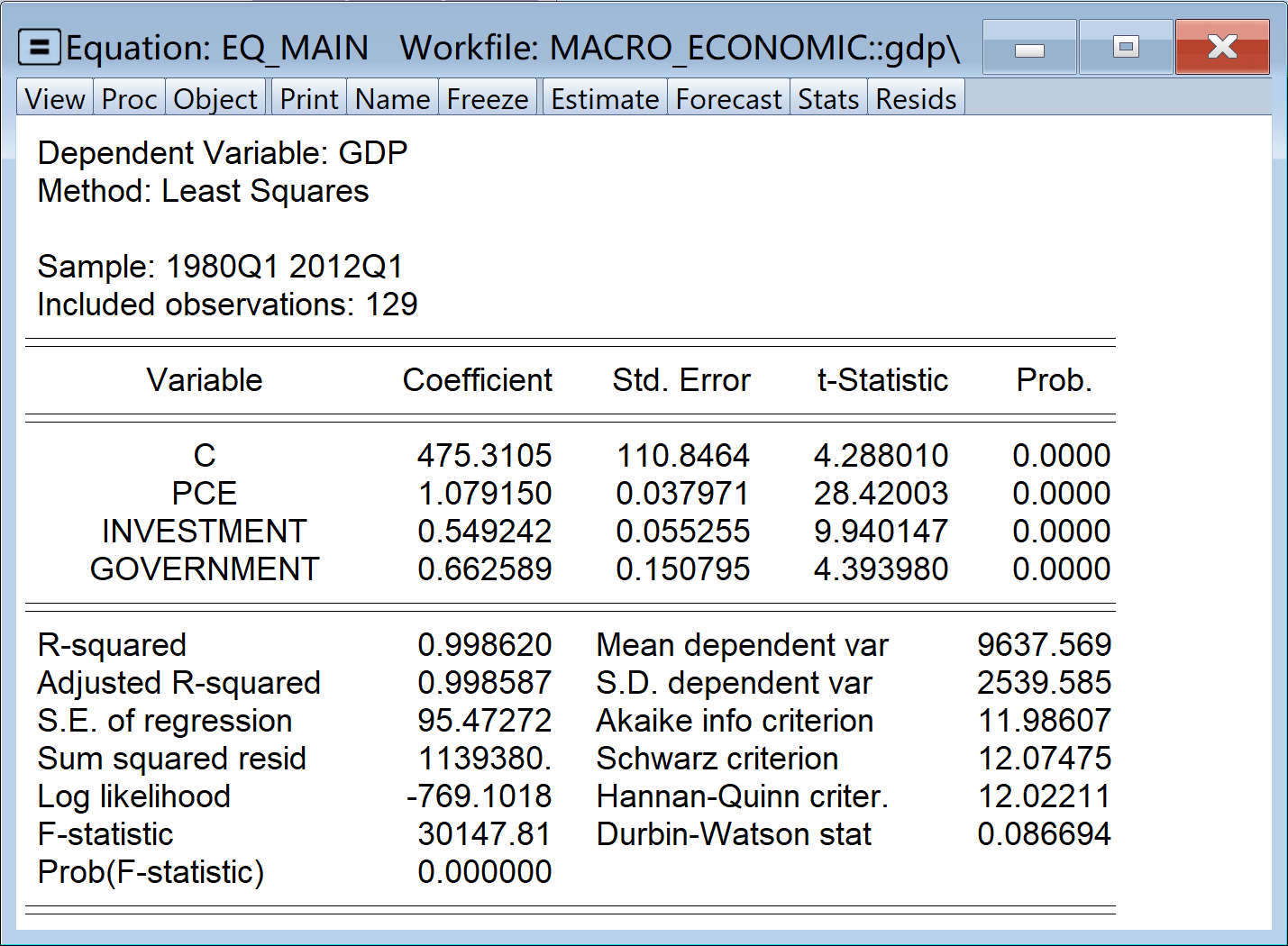Click the GOVERNMENT coefficient value 0.662589
This screenshot has height=946, width=1288.
coord(485,569)
